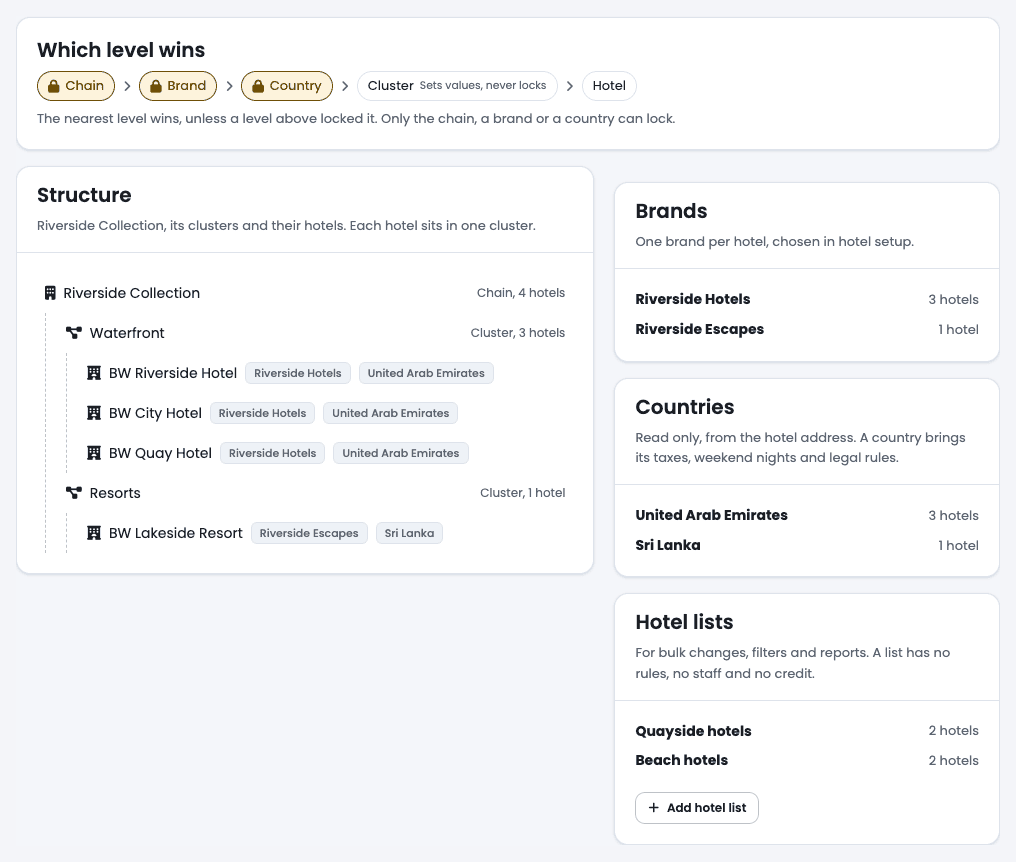Image resolution: width=1016 pixels, height=862 pixels.
Task: Click the lock icon on the Chain pill
Action: coord(54,86)
